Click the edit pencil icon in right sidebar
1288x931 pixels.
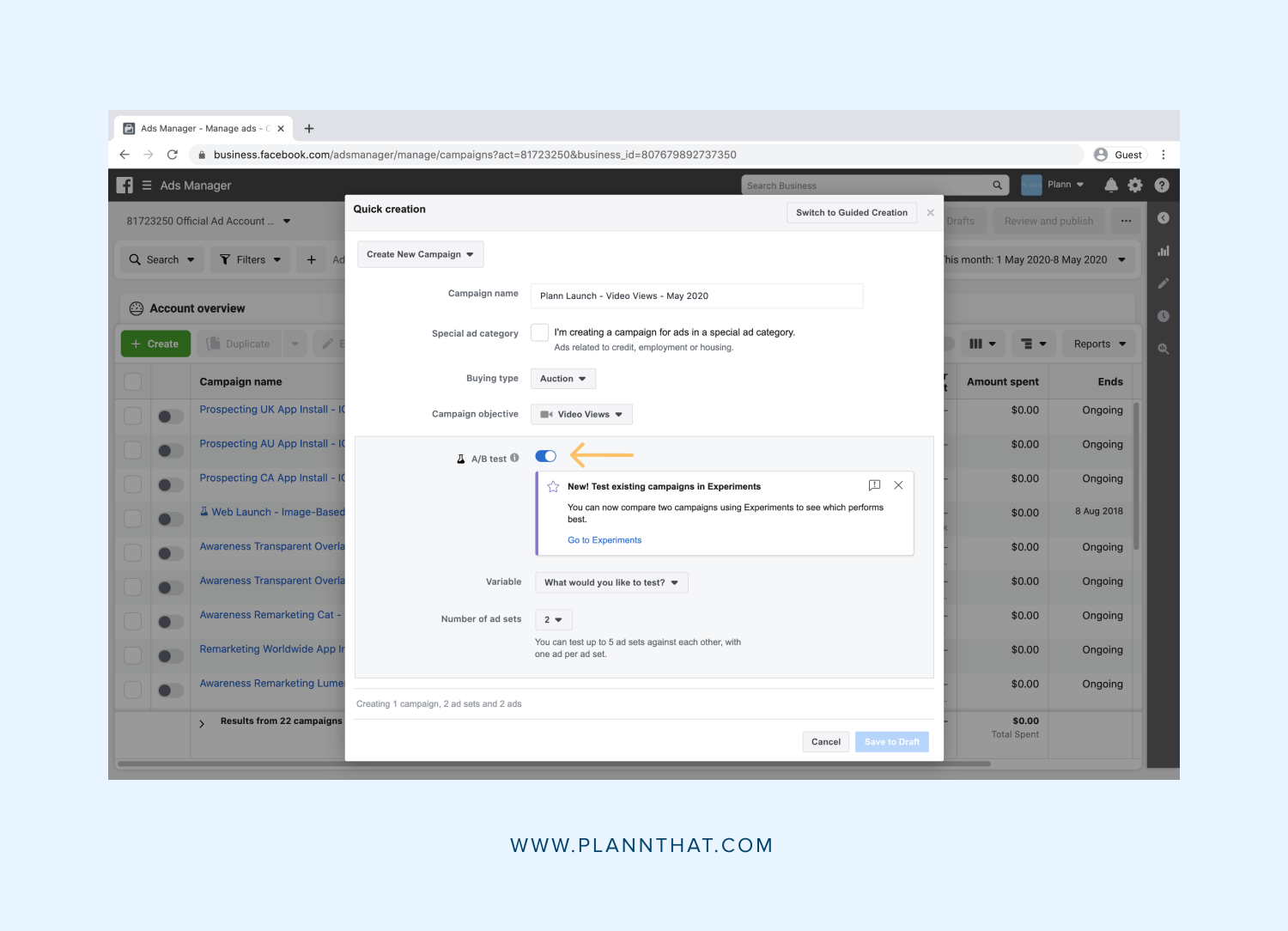(x=1163, y=283)
